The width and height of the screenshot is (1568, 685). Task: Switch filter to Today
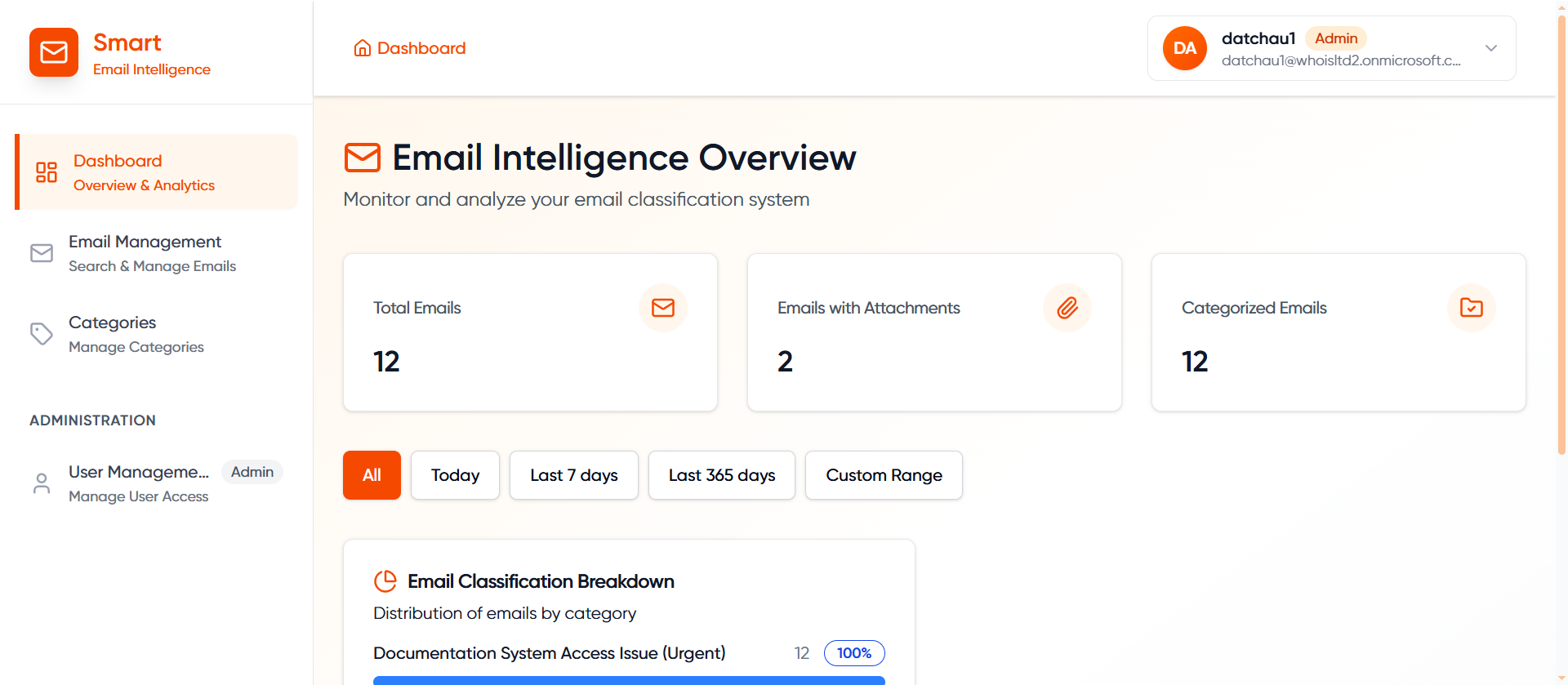[x=455, y=475]
